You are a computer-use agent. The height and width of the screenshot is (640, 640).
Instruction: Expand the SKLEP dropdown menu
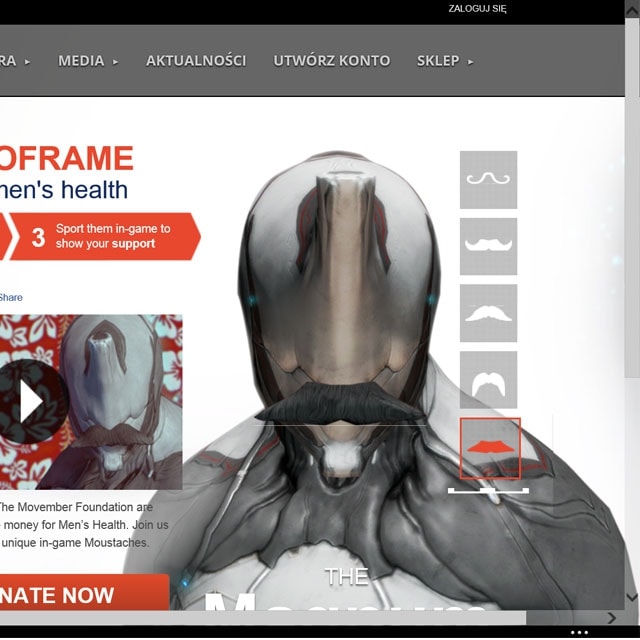coord(445,61)
